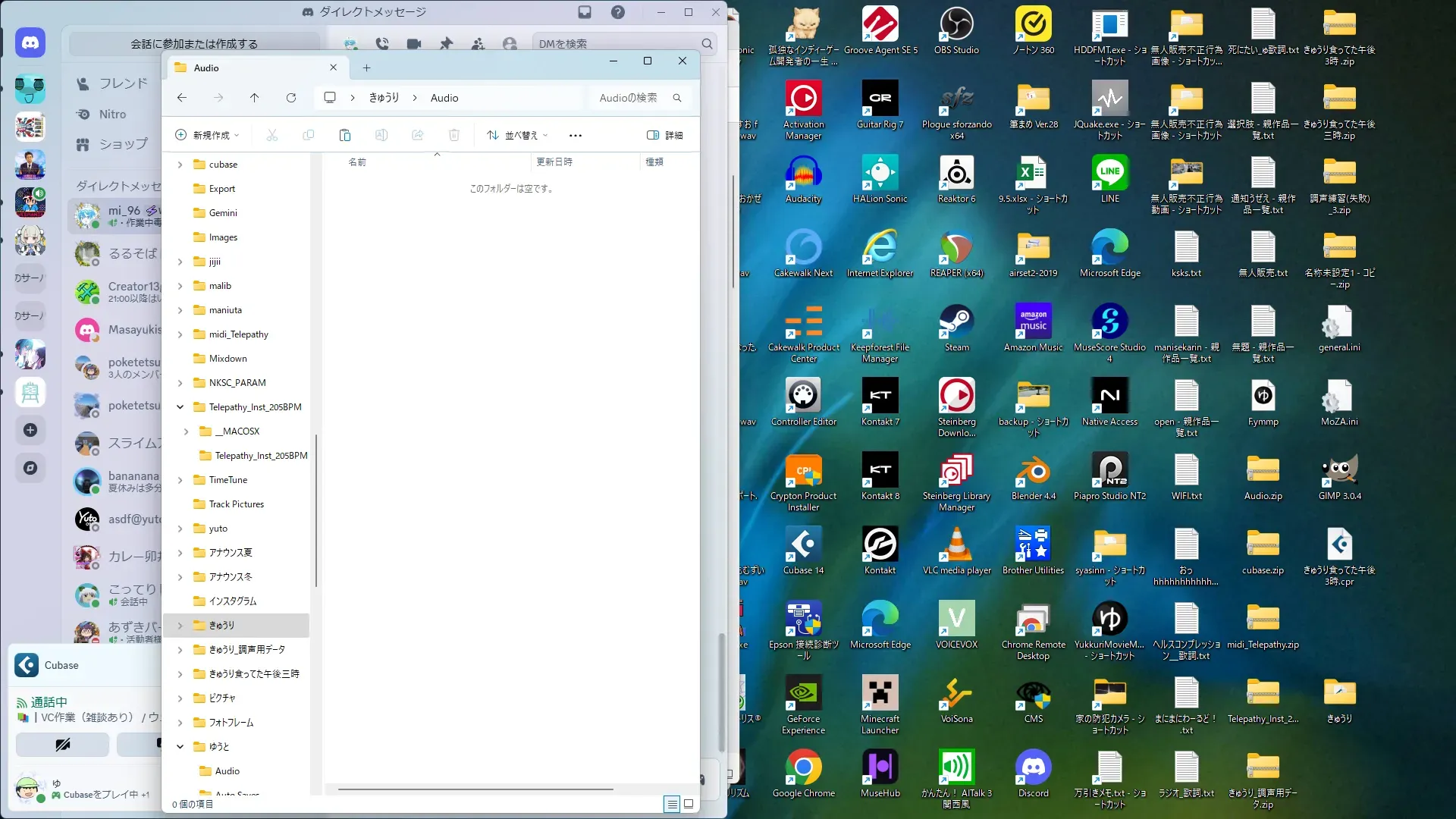Open the Explorer see-more (…) menu
The width and height of the screenshot is (1456, 819).
(576, 135)
